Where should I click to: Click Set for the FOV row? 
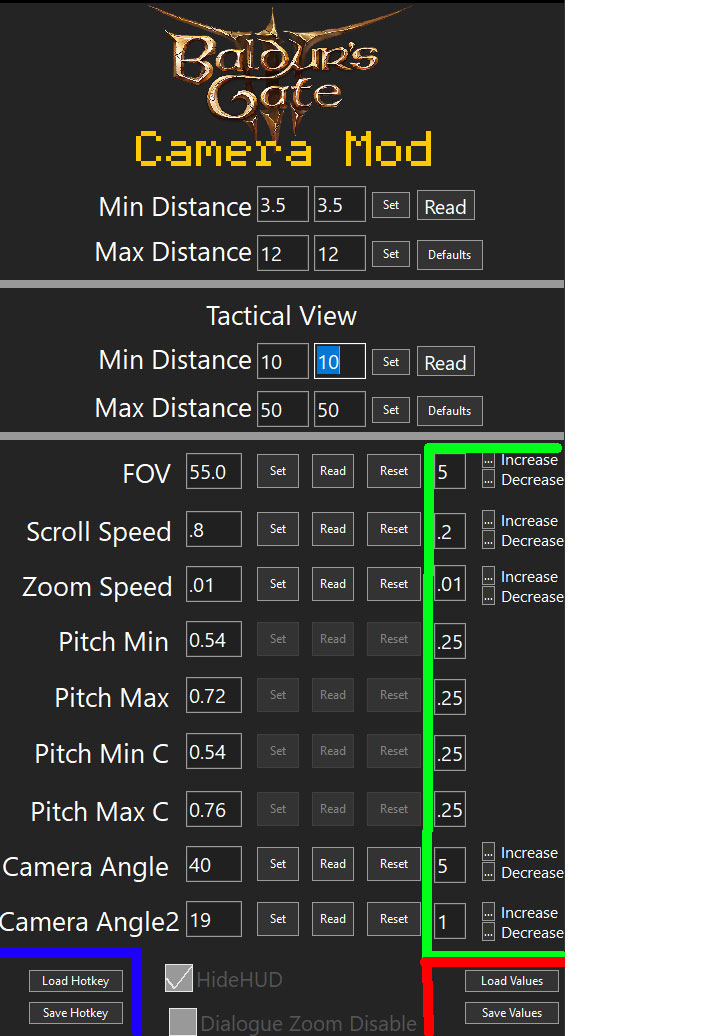point(278,471)
